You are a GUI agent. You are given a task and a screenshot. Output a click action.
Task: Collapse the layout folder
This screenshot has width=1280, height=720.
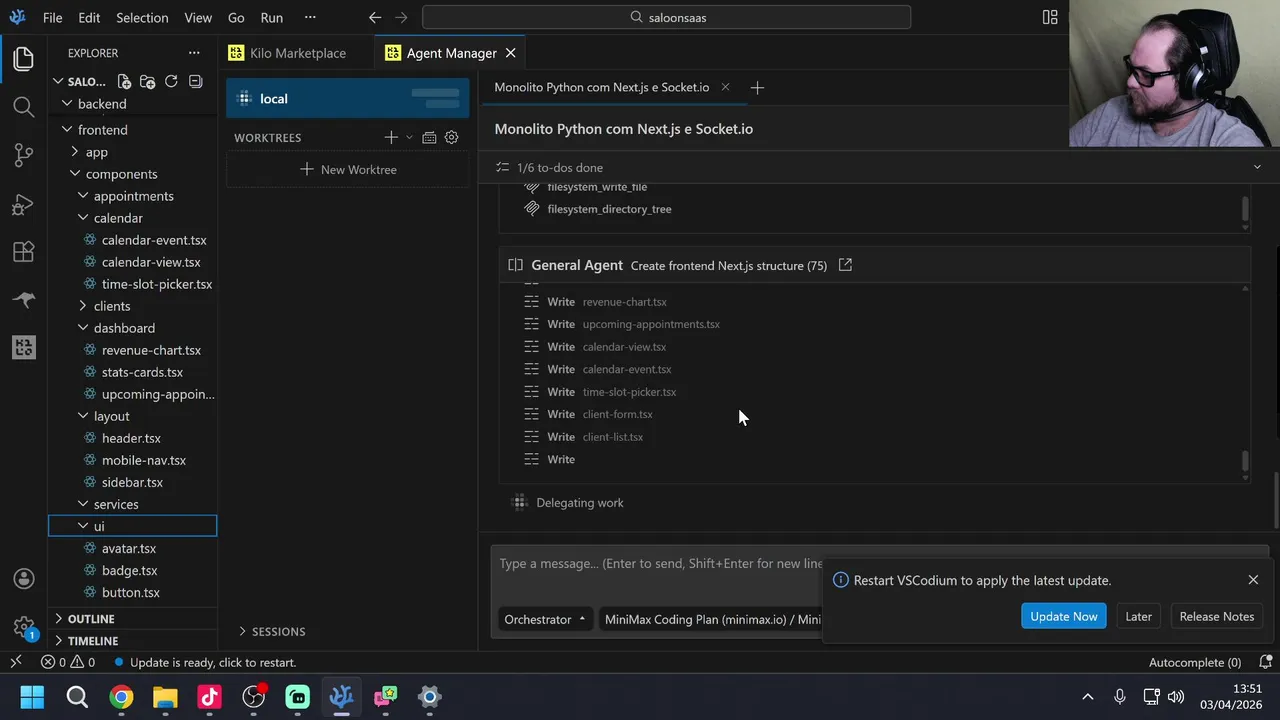click(x=111, y=416)
